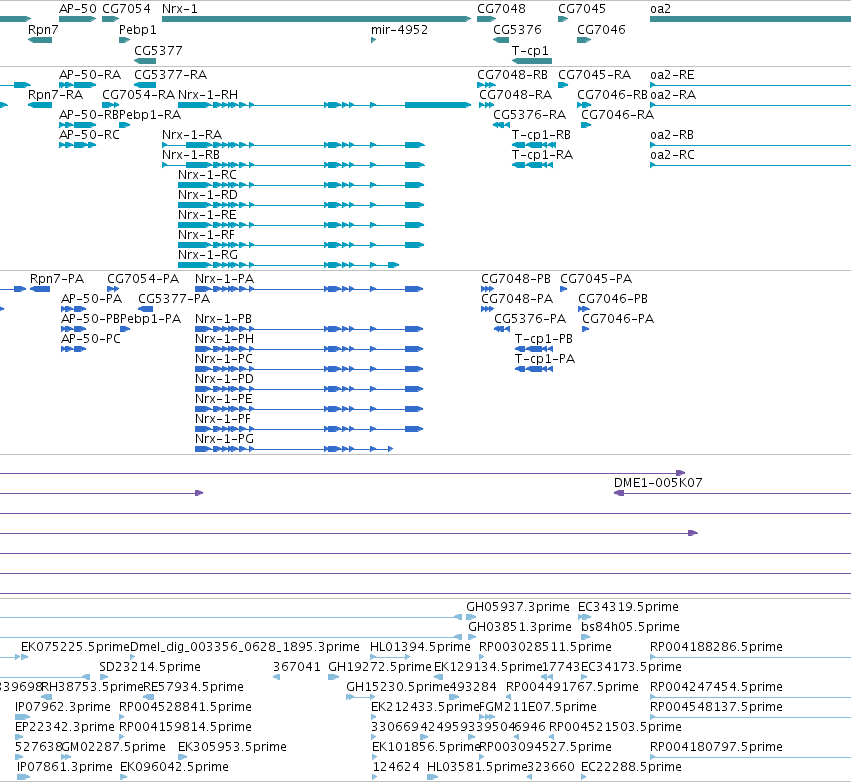Click the GH05937.3prime EST label
Viewport: 851px width, 782px height.
click(x=518, y=607)
